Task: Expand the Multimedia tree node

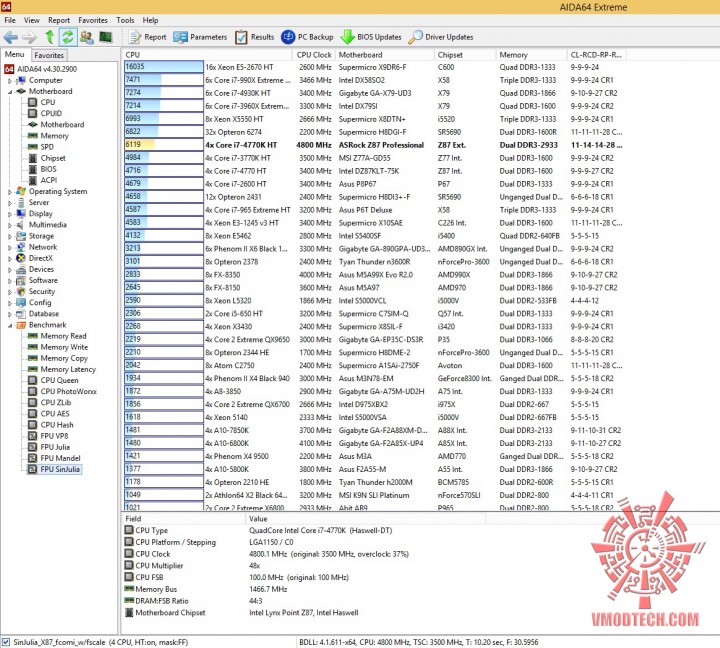Action: 10,225
